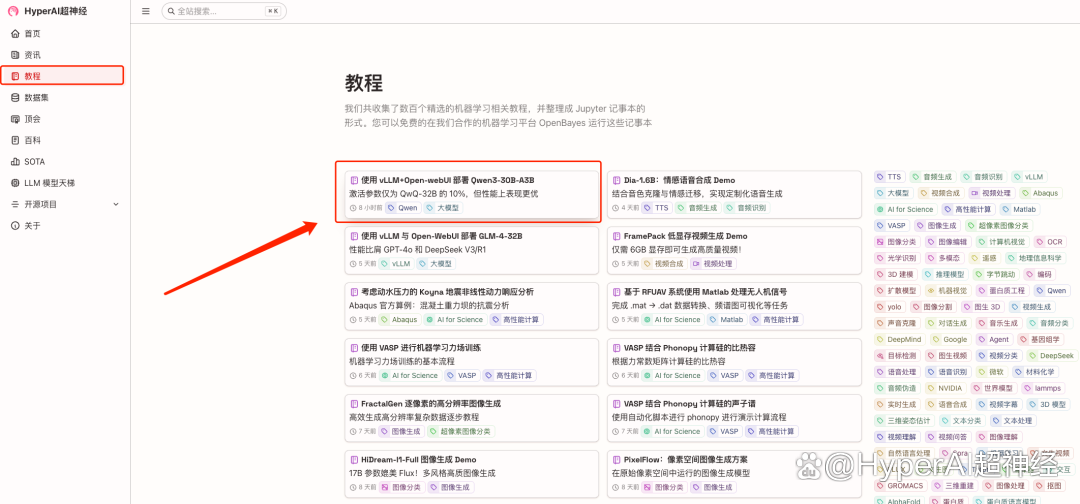Click the vLLM tag on the GLM-4-32B card
The height and width of the screenshot is (504, 1080).
click(x=396, y=264)
